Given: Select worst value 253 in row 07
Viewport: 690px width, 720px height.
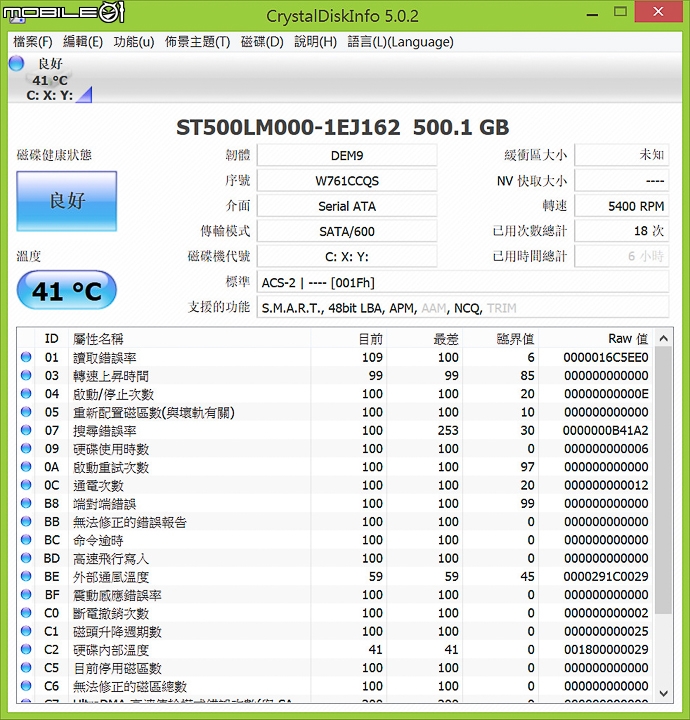Looking at the screenshot, I should pos(448,430).
